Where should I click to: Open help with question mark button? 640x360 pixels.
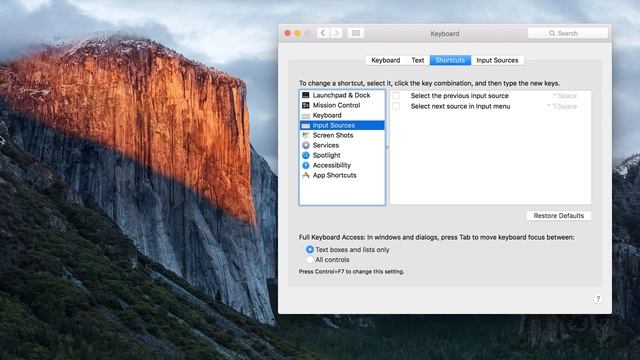pyautogui.click(x=598, y=299)
